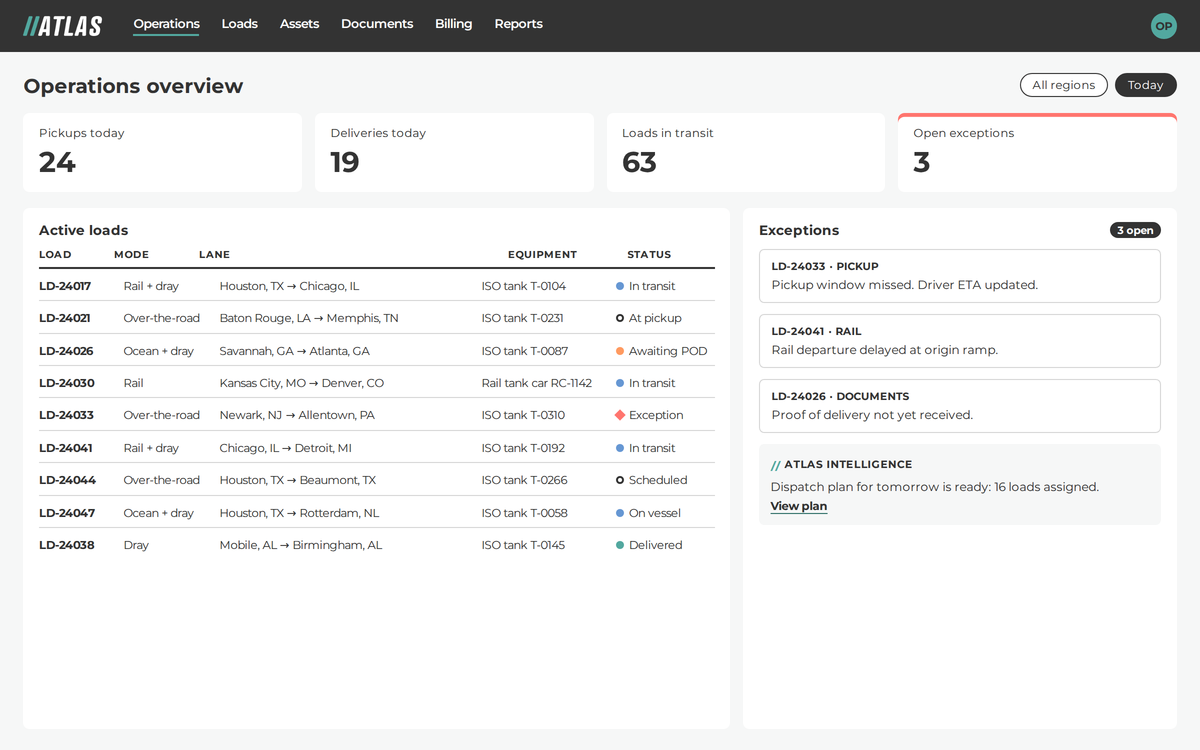Select load LD-24033 in Active loads
Image resolution: width=1200 pixels, height=750 pixels.
point(66,415)
